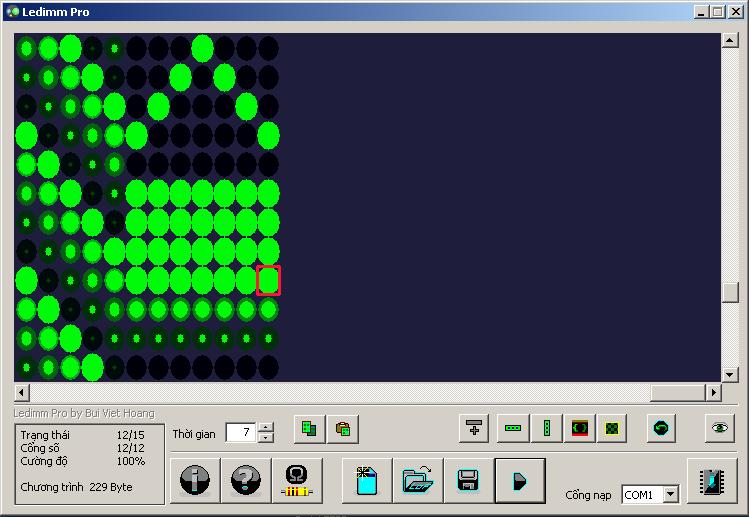Click the Ledimm Pro title bar app icon
The image size is (749, 517).
tap(12, 12)
